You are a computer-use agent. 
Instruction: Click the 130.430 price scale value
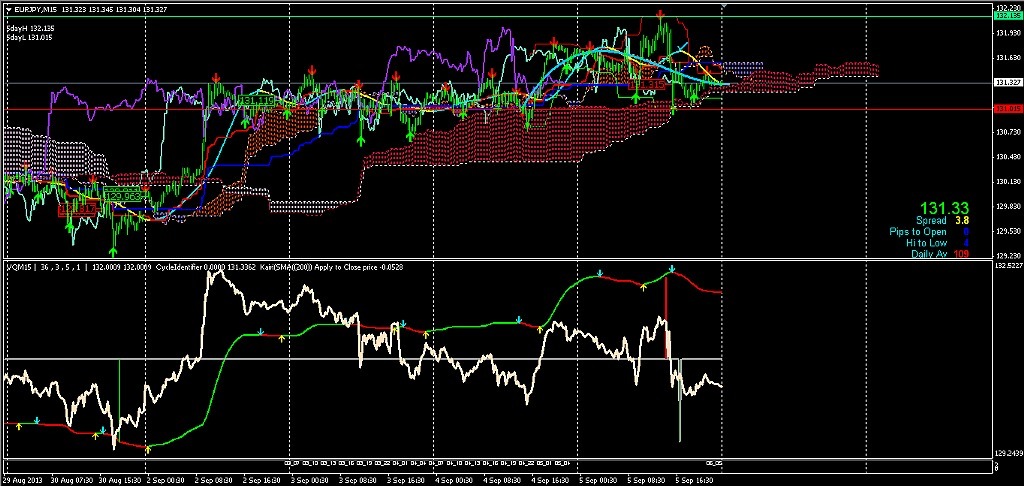1008,157
